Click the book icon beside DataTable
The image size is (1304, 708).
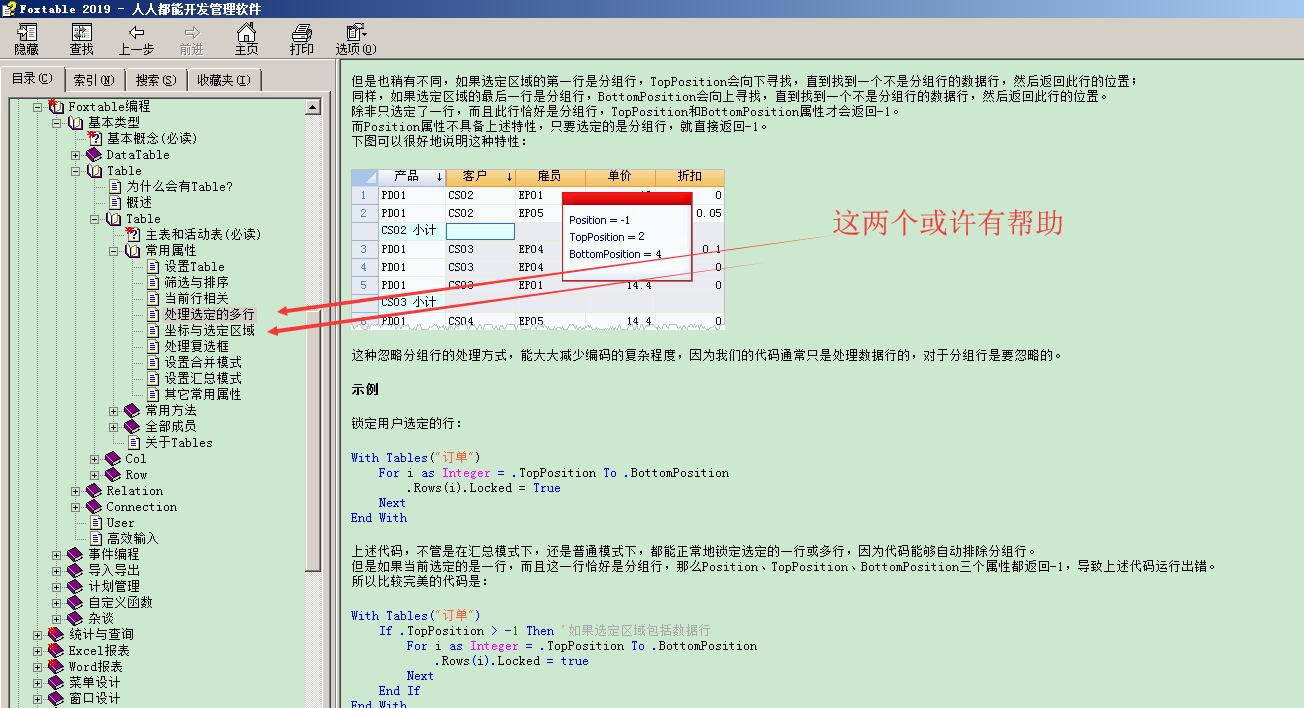pos(94,155)
